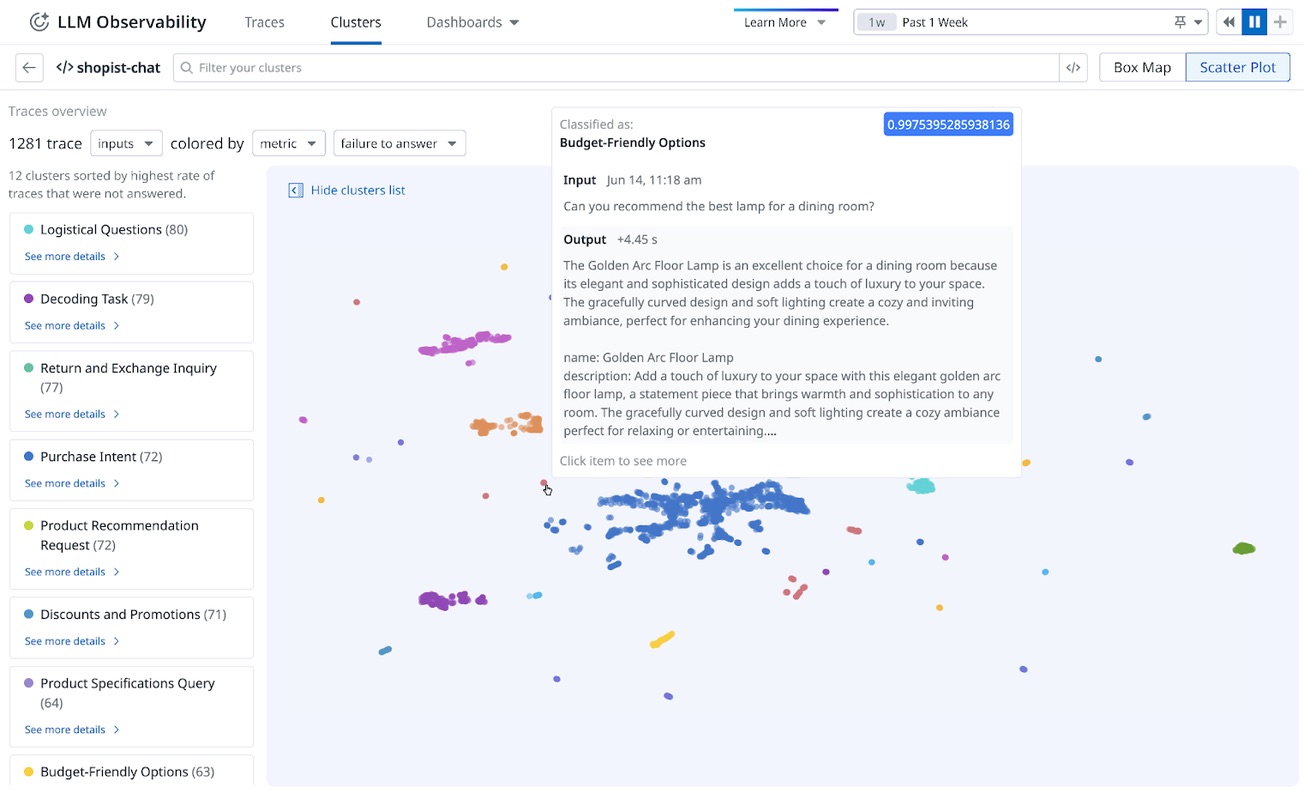The width and height of the screenshot is (1304, 800).
Task: Hide clusters list panel
Action: pos(347,190)
